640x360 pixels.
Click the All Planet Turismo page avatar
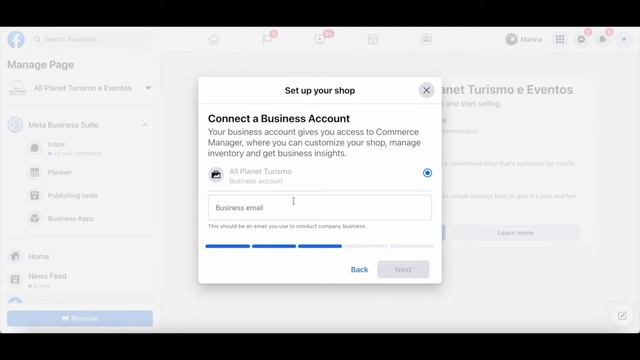pos(18,88)
